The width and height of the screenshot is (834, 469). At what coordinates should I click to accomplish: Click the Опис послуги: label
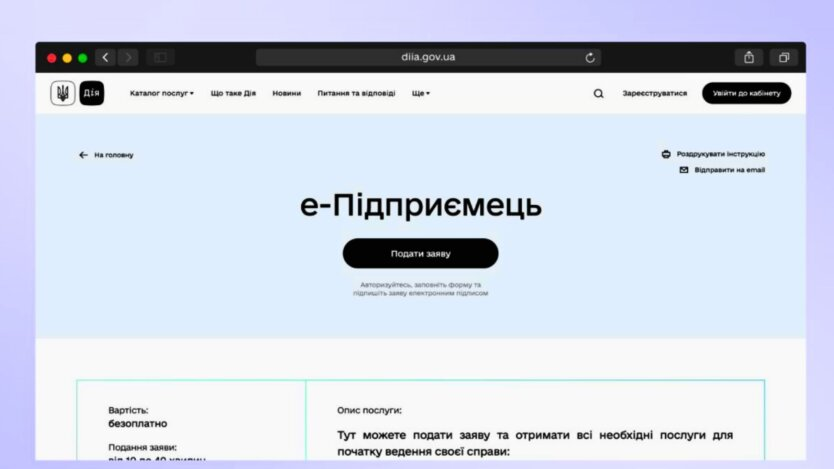pos(369,411)
